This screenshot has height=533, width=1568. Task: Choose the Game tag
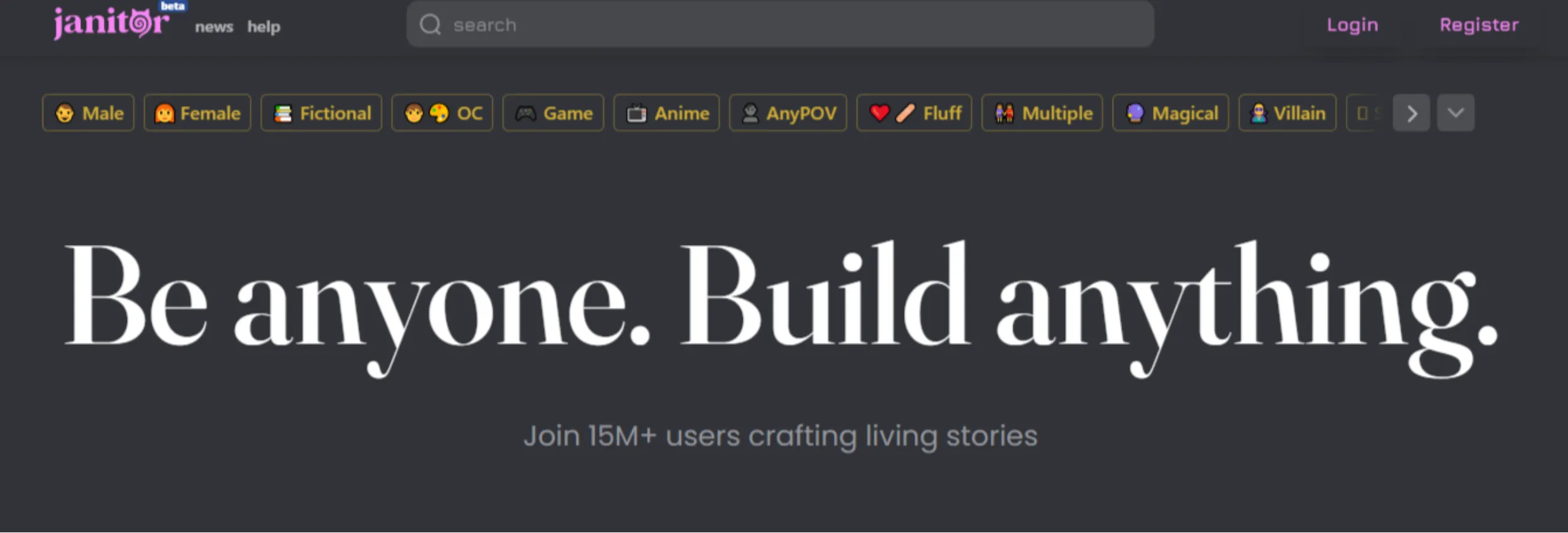click(553, 113)
